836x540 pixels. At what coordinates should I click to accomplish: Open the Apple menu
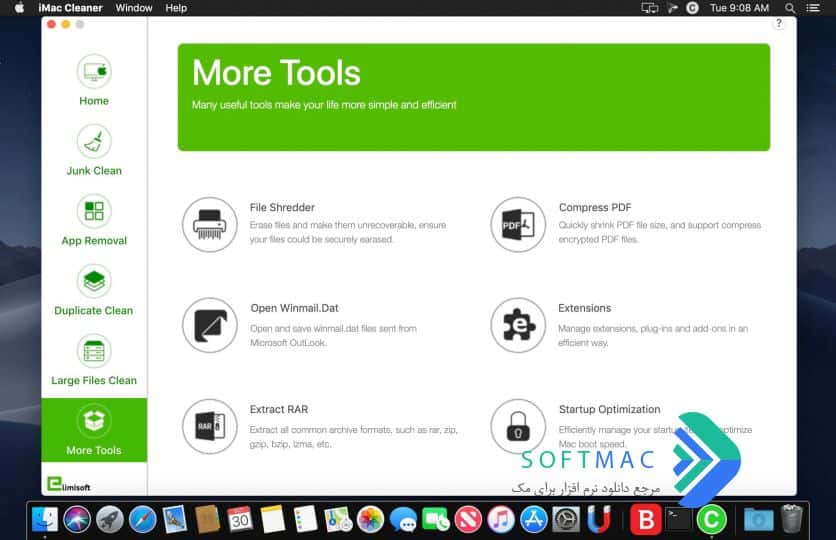[x=19, y=8]
